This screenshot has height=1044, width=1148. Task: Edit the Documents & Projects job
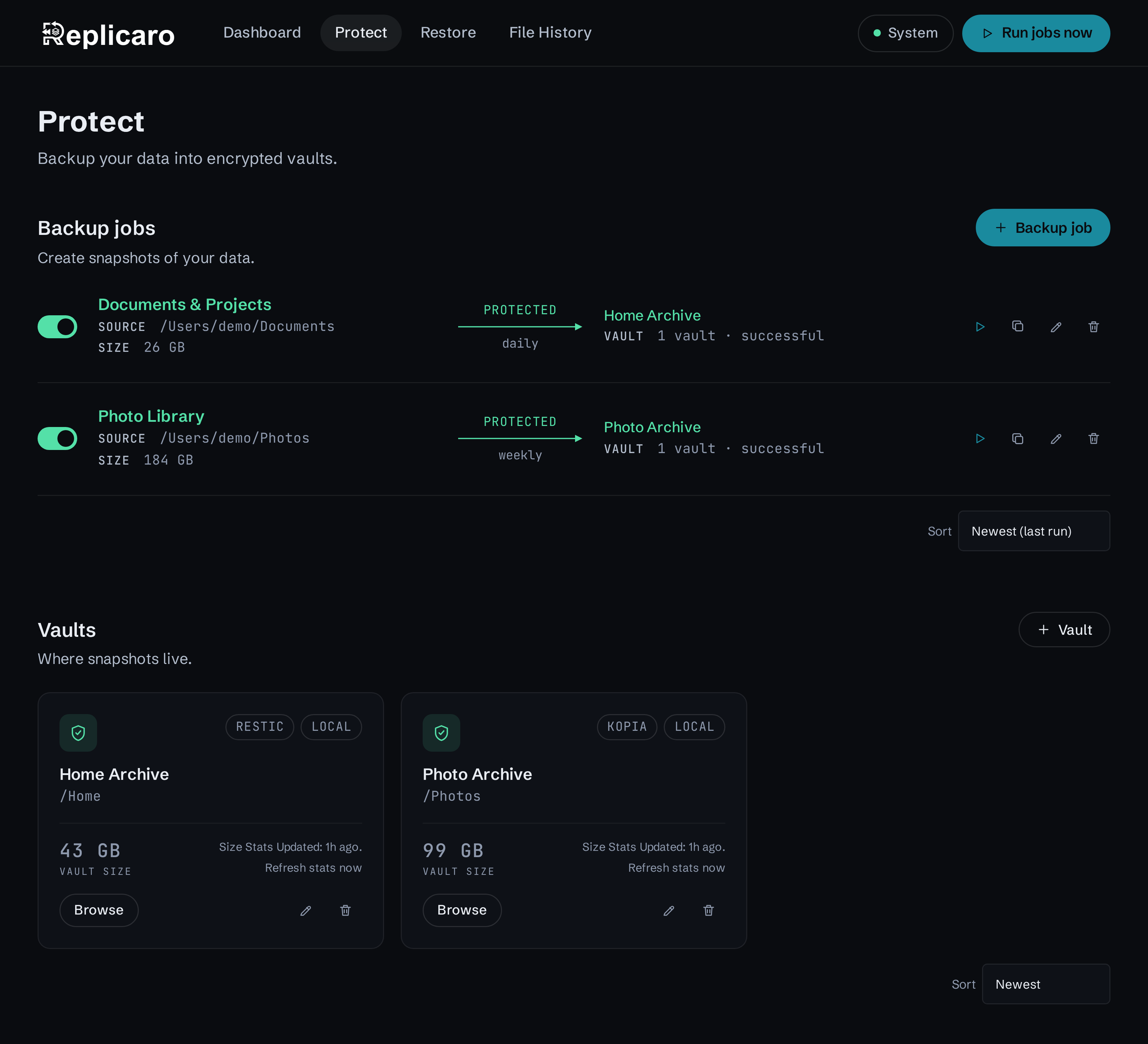point(1056,327)
